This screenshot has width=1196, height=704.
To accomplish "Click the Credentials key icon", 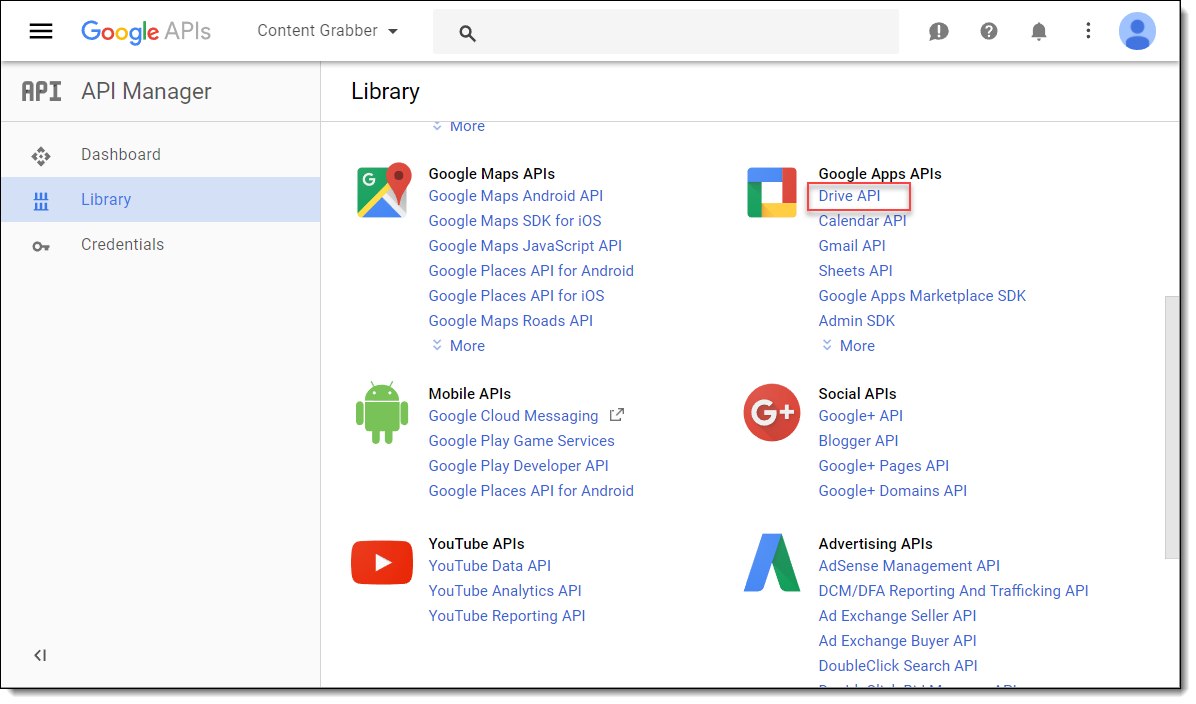I will (x=41, y=246).
